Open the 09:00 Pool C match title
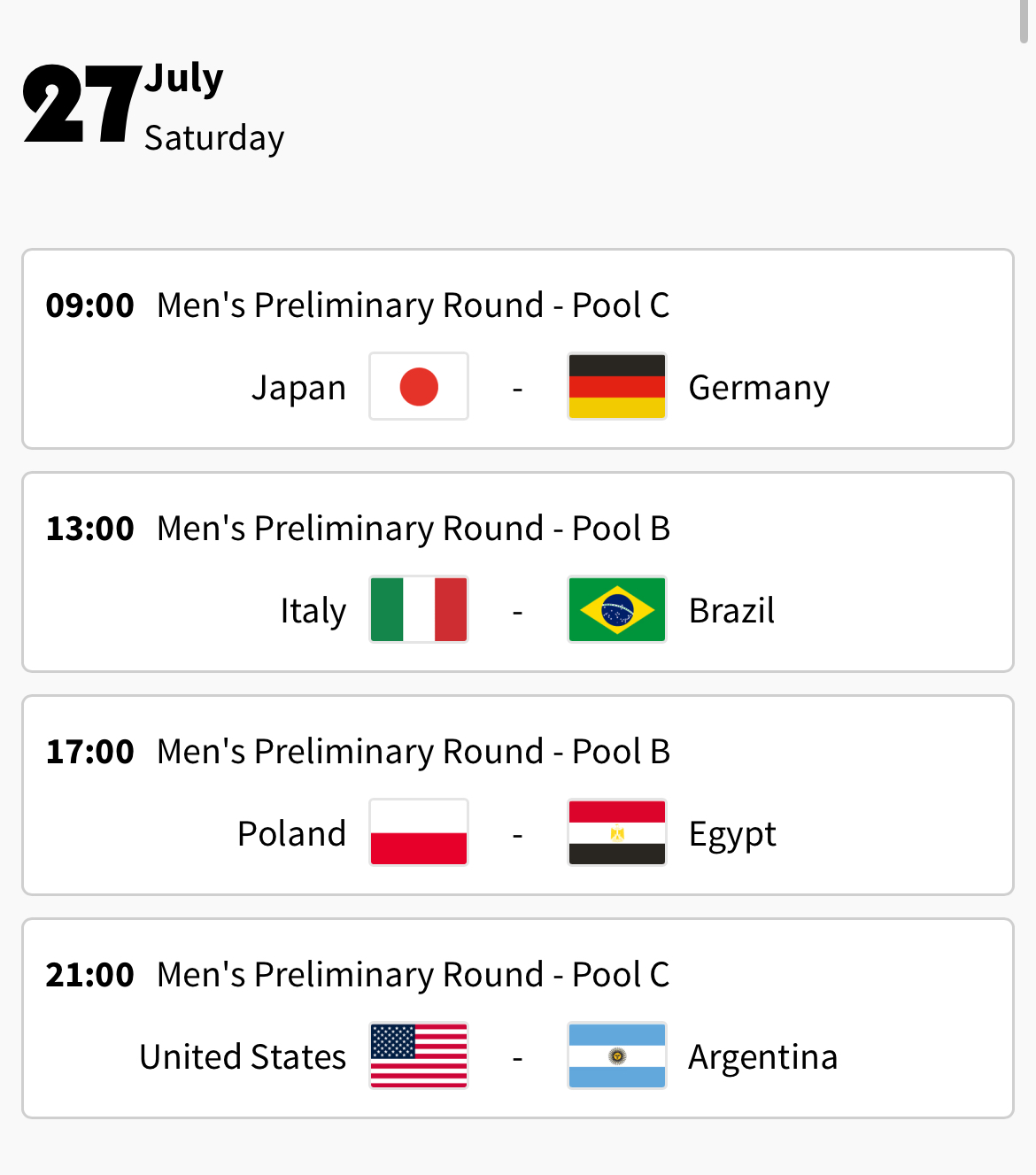This screenshot has width=1036, height=1175. [x=413, y=305]
